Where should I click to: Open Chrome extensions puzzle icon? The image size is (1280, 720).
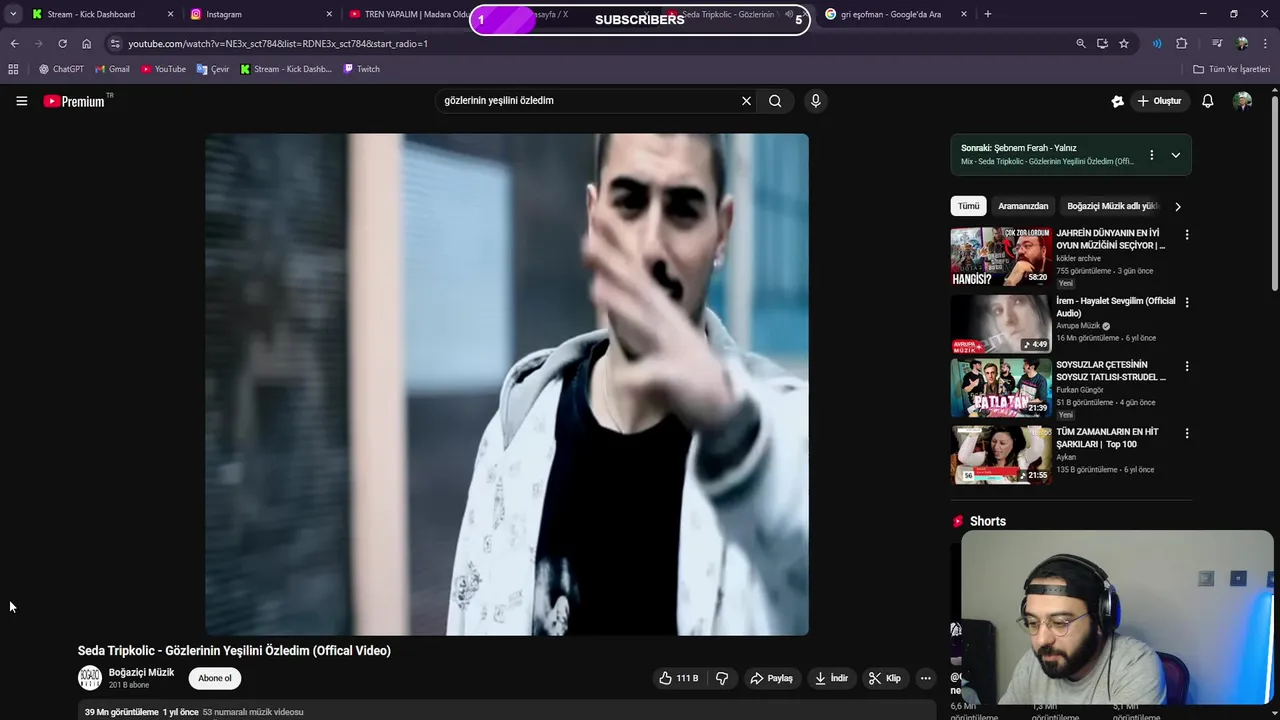(x=1182, y=44)
